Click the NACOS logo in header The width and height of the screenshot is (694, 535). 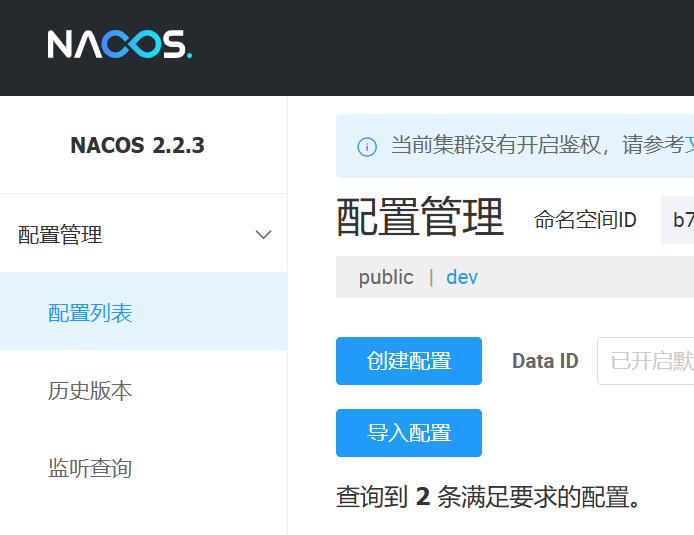pos(120,44)
